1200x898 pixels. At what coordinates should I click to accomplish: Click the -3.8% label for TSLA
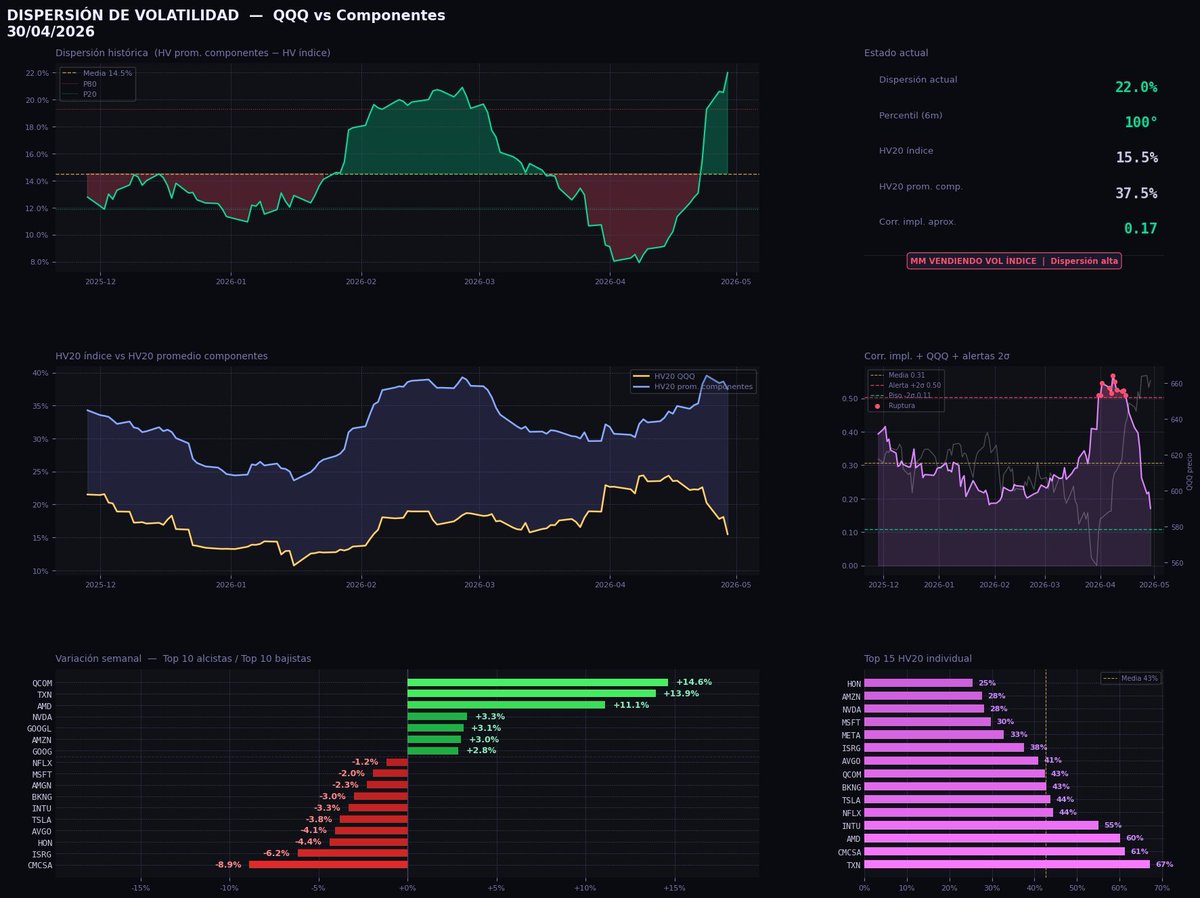[x=319, y=819]
